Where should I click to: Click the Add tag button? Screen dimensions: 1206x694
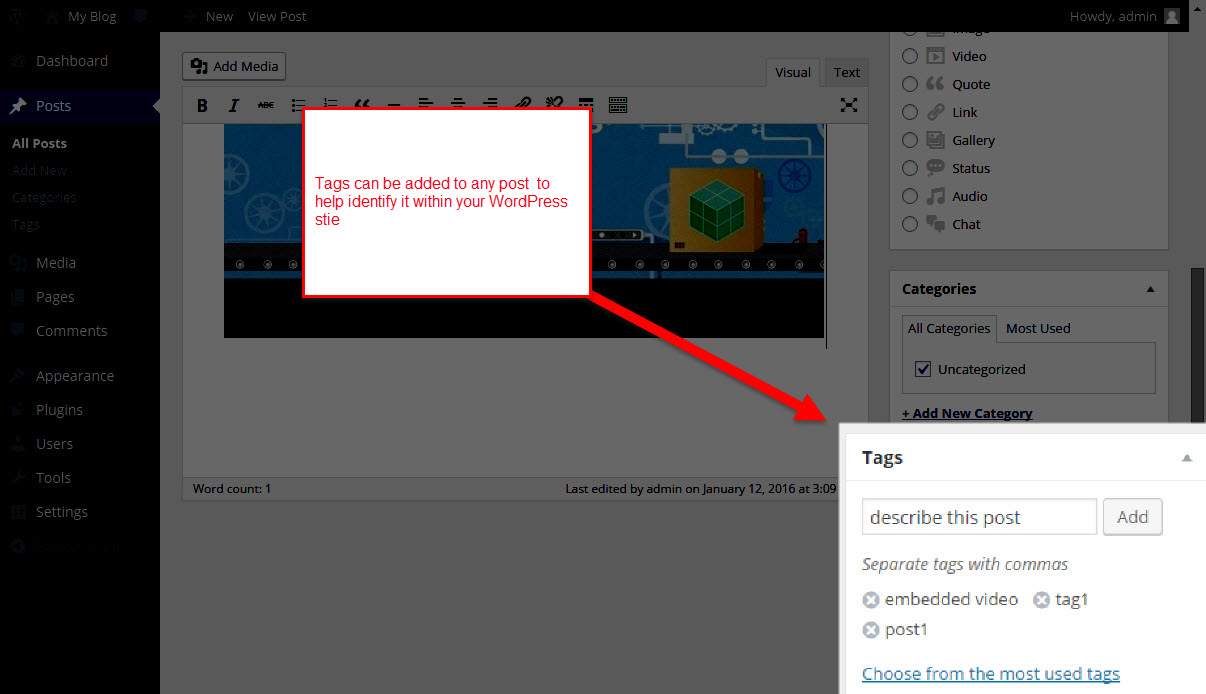[1132, 517]
